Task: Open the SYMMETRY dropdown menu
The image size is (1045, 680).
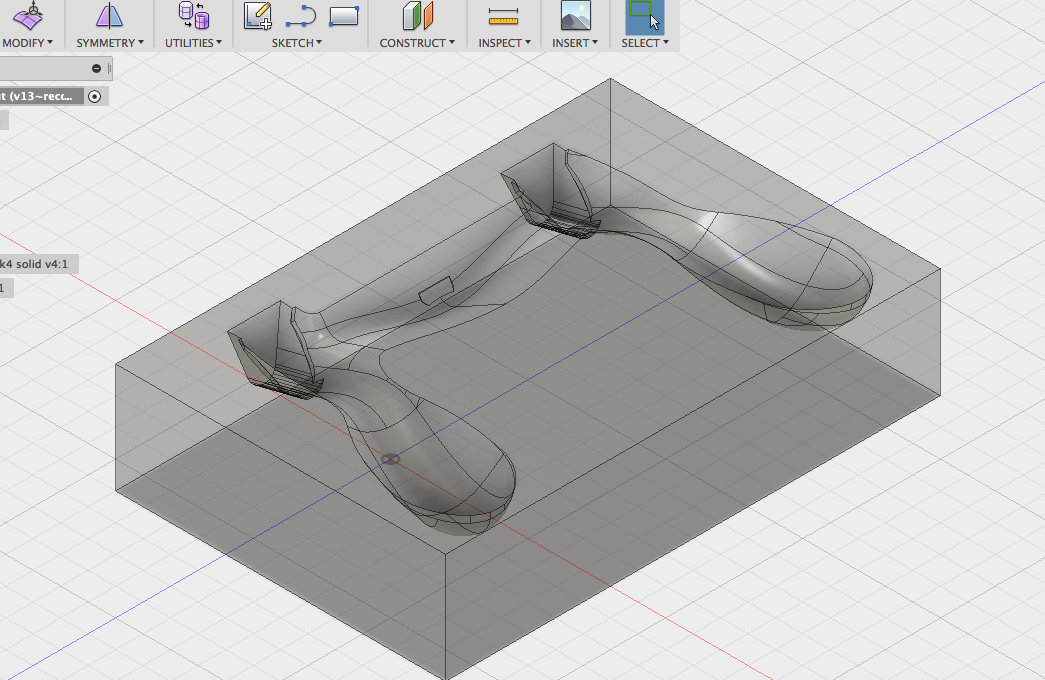Action: coord(110,43)
